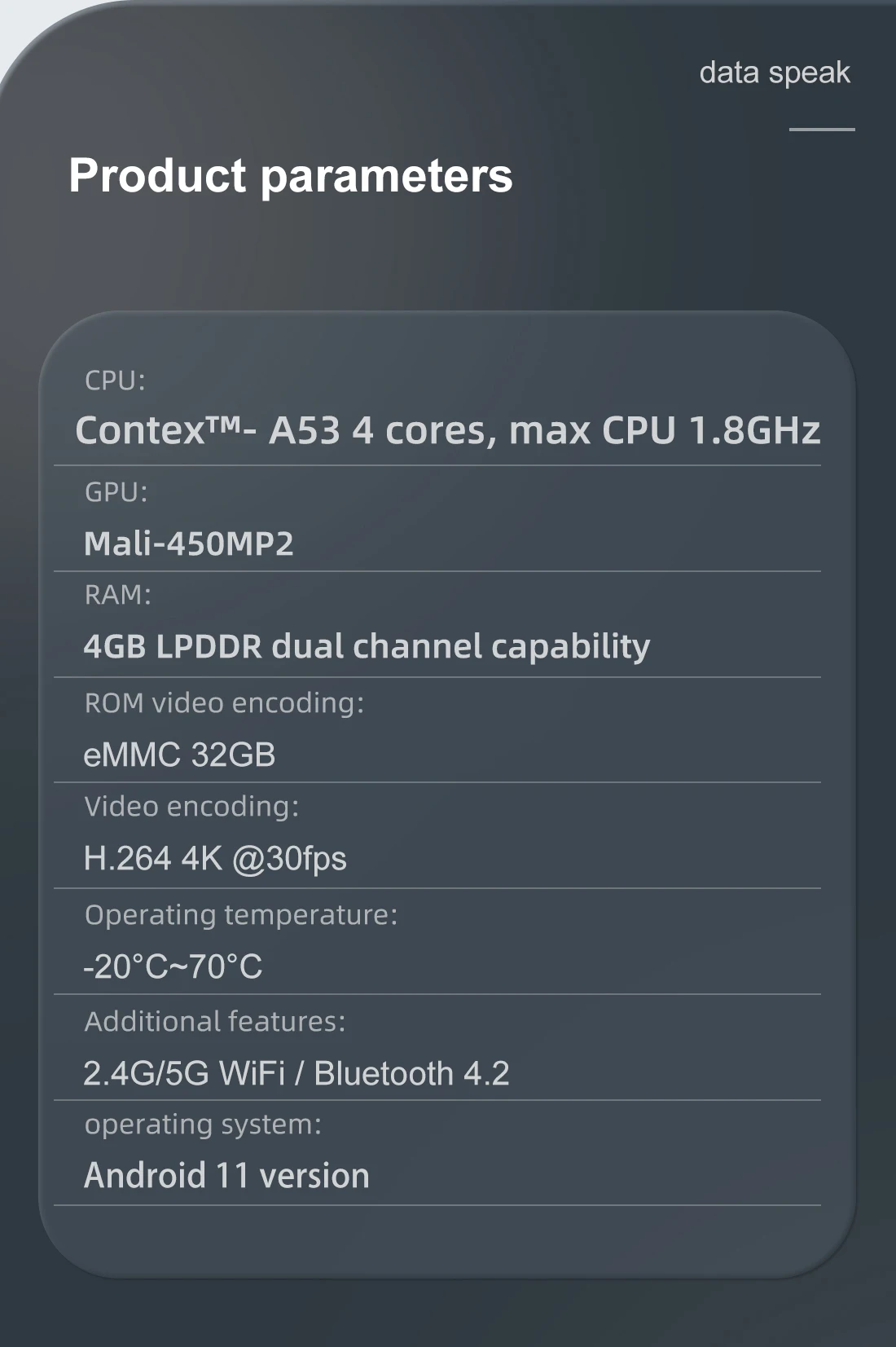Click the 'Product parameters' heading
This screenshot has height=1347, width=896.
291,175
